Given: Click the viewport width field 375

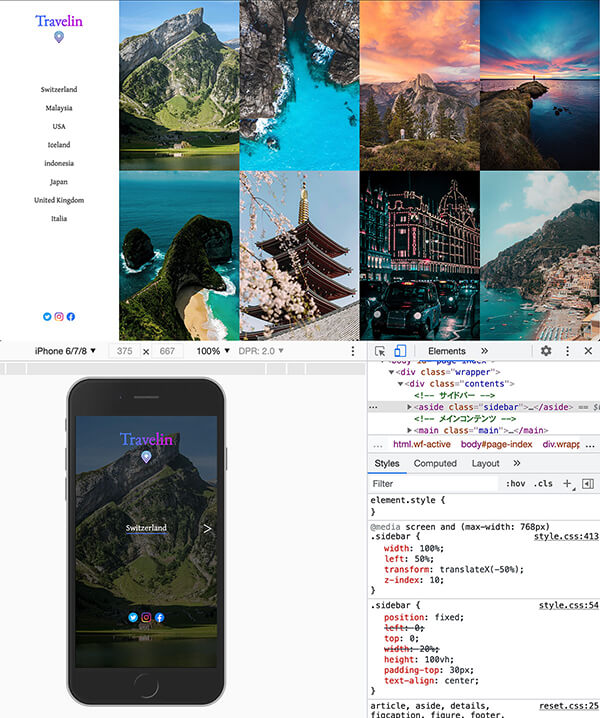Looking at the screenshot, I should (x=124, y=351).
